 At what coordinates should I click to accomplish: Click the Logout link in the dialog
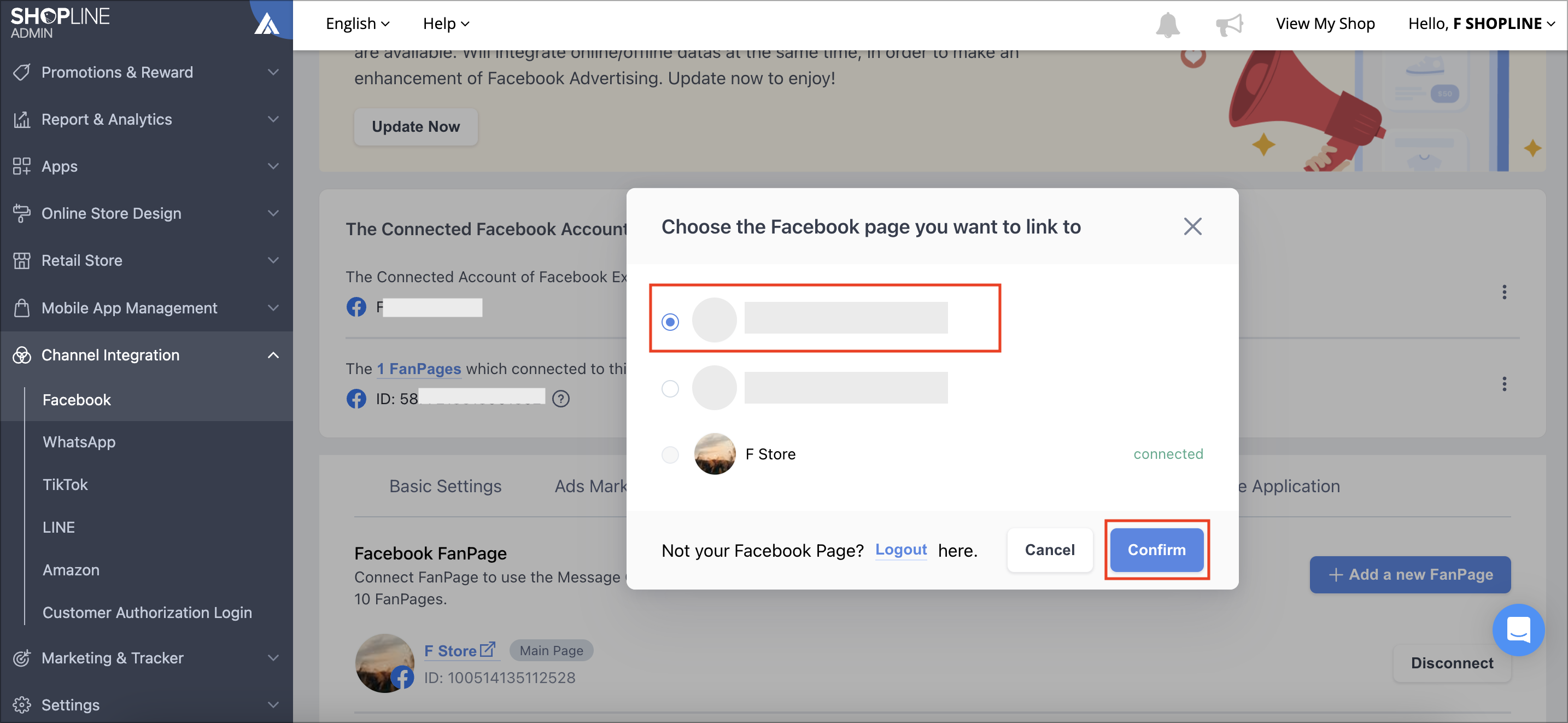(x=901, y=550)
